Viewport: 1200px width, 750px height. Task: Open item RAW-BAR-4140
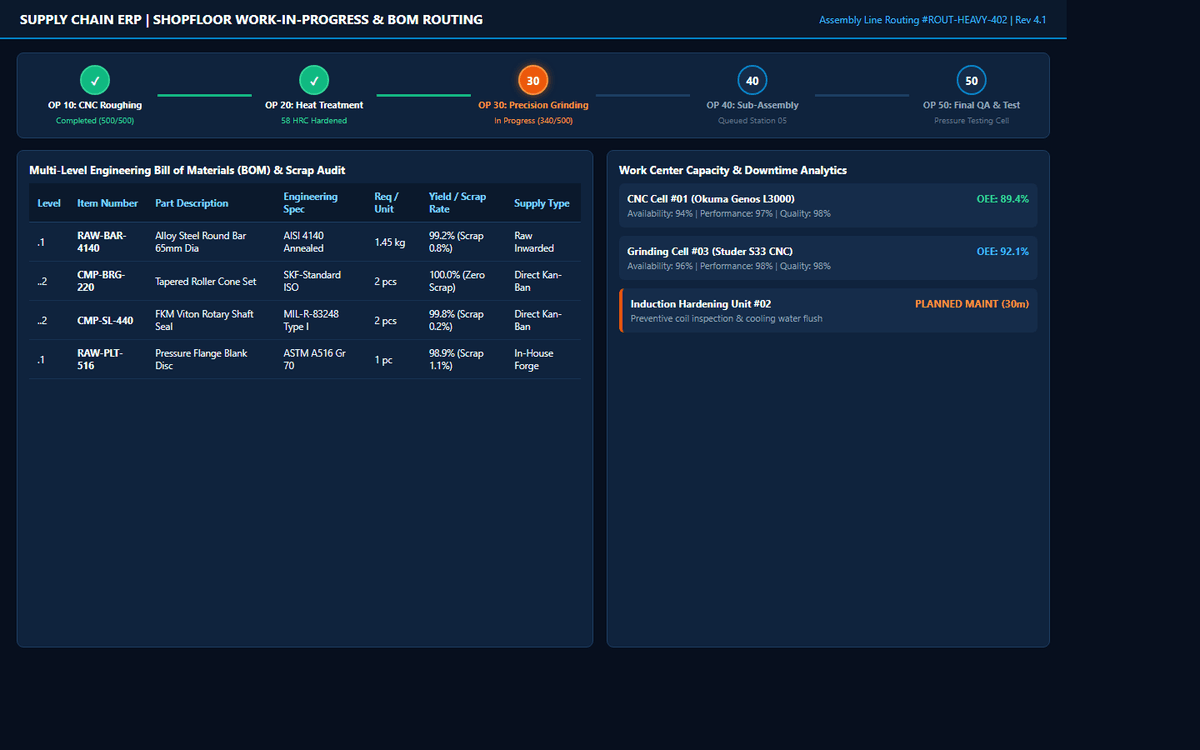point(102,242)
